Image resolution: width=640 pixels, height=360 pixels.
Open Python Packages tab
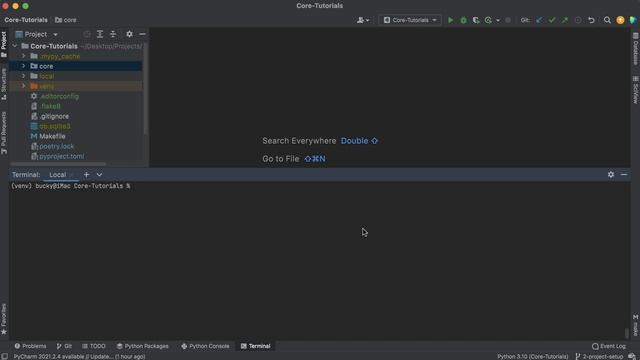coord(142,346)
